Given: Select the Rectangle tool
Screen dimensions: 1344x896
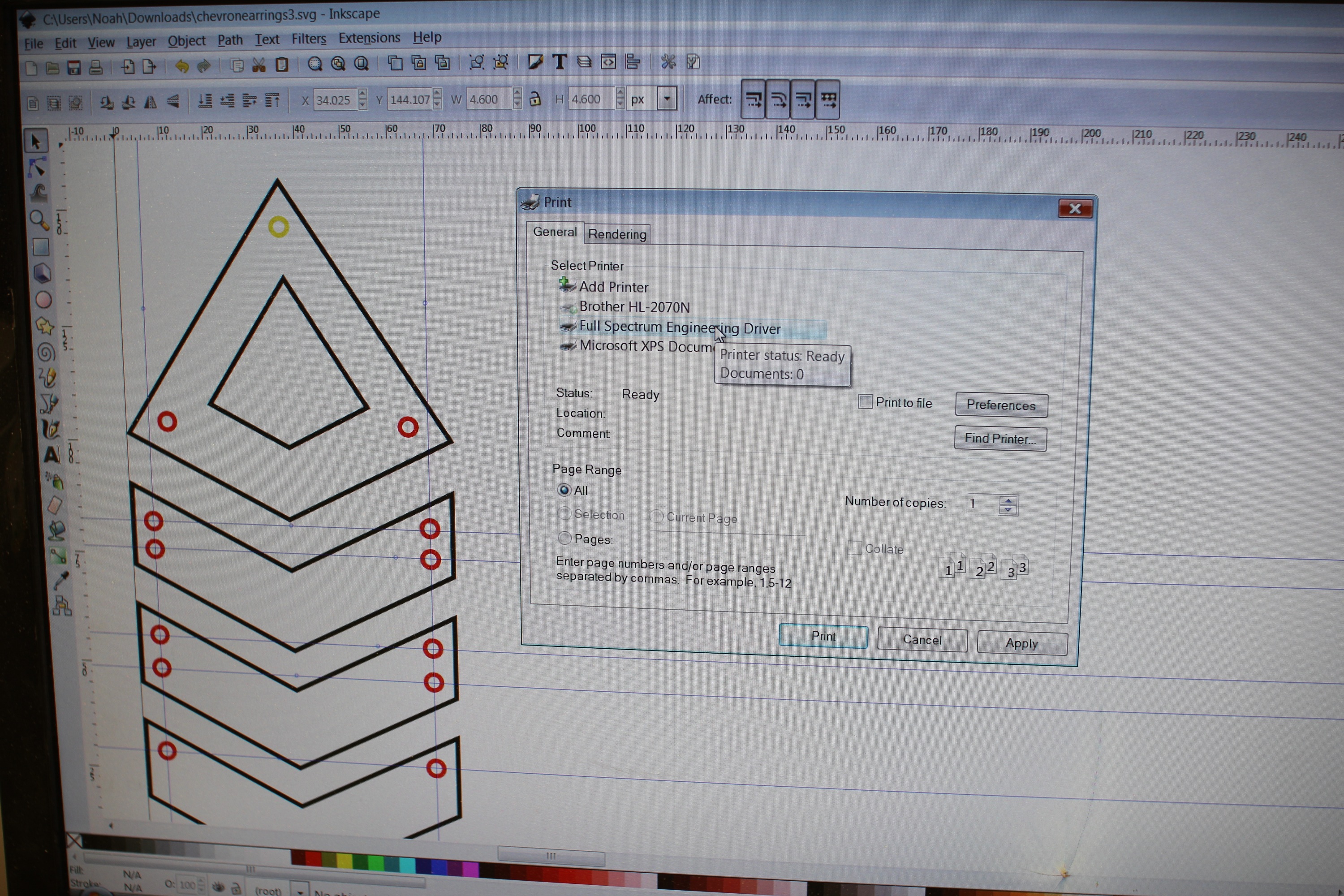Looking at the screenshot, I should click(x=41, y=247).
